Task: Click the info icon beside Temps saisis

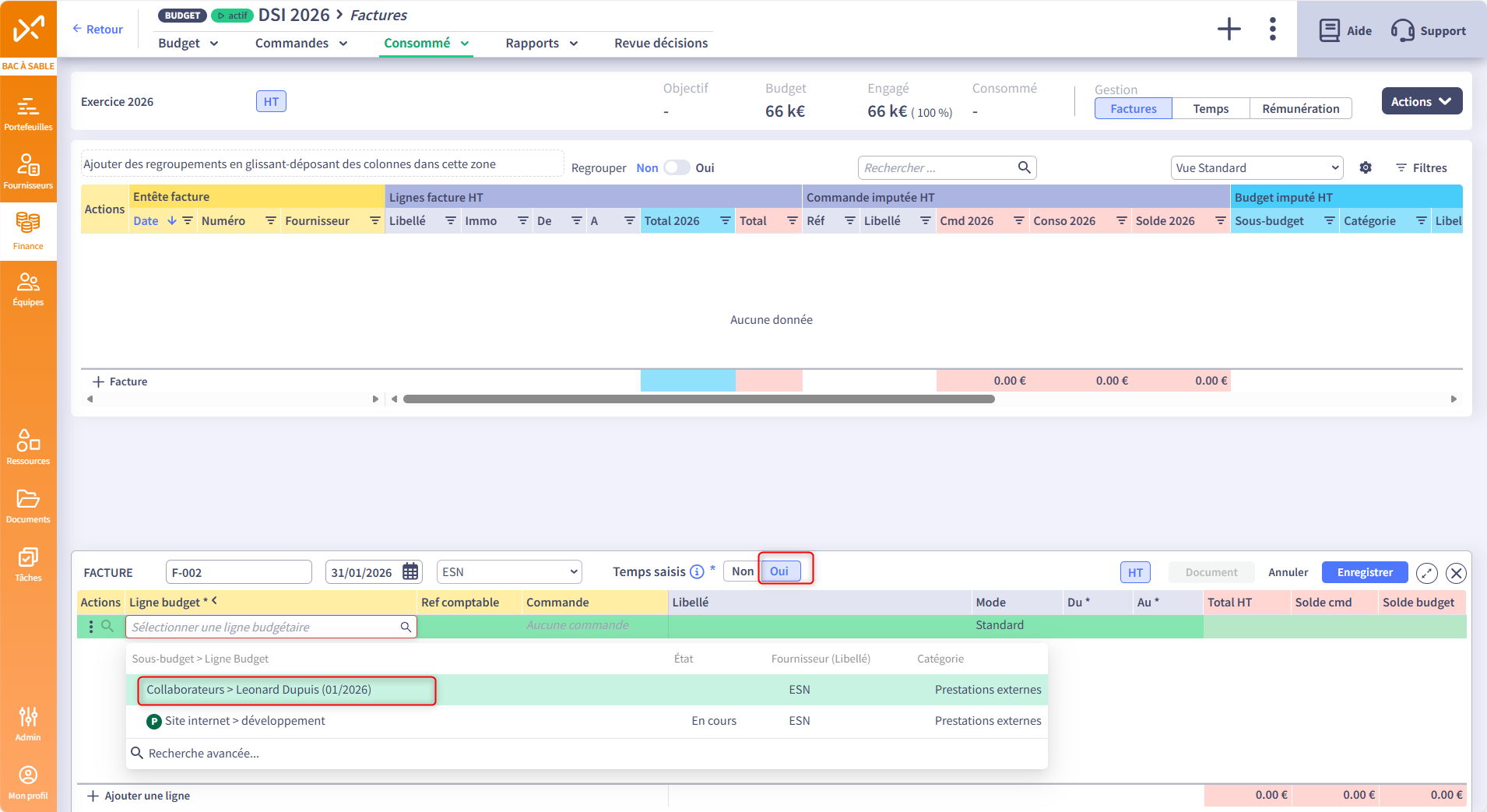Action: 697,572
